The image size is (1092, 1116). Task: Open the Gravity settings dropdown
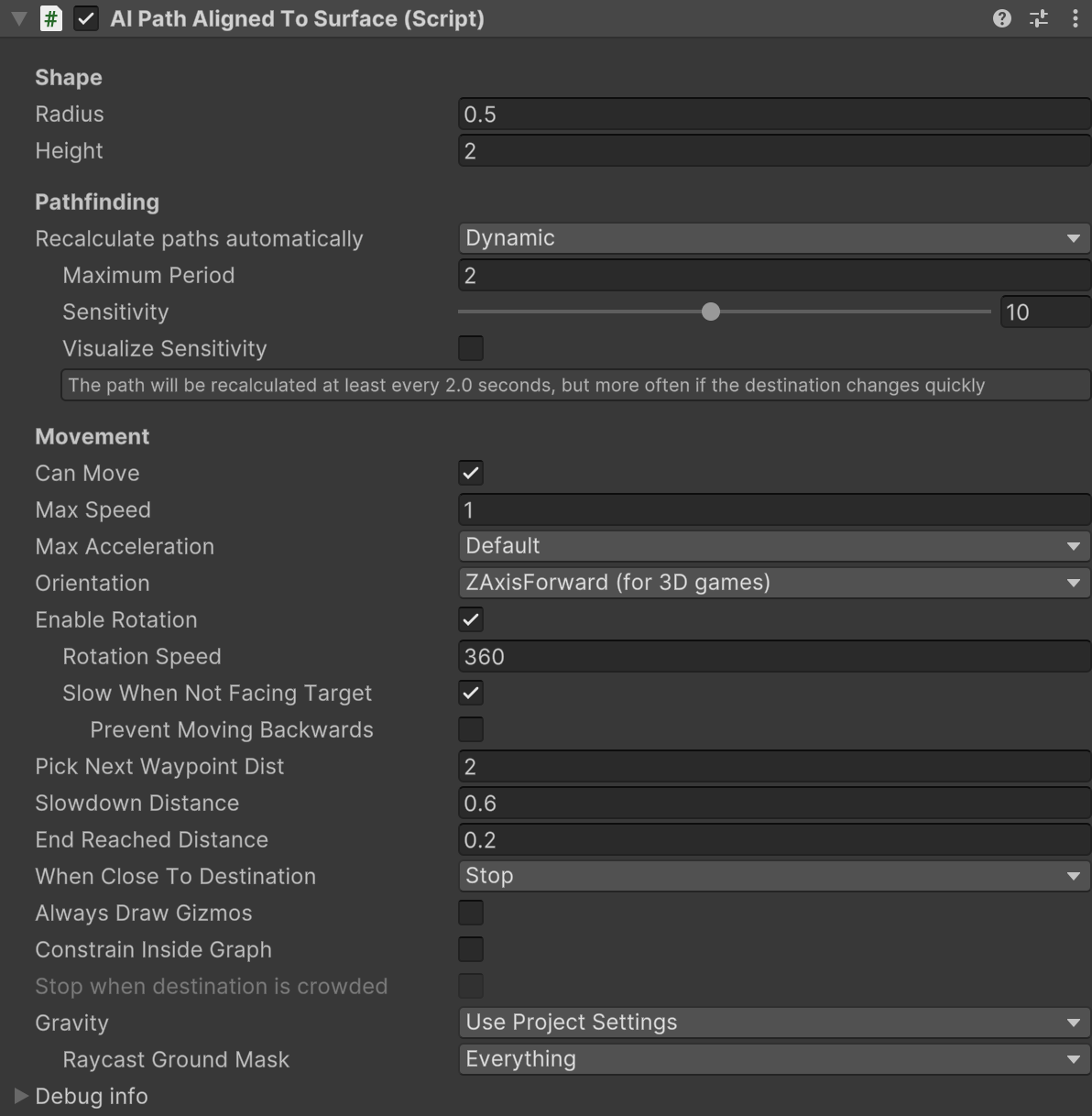(773, 1022)
